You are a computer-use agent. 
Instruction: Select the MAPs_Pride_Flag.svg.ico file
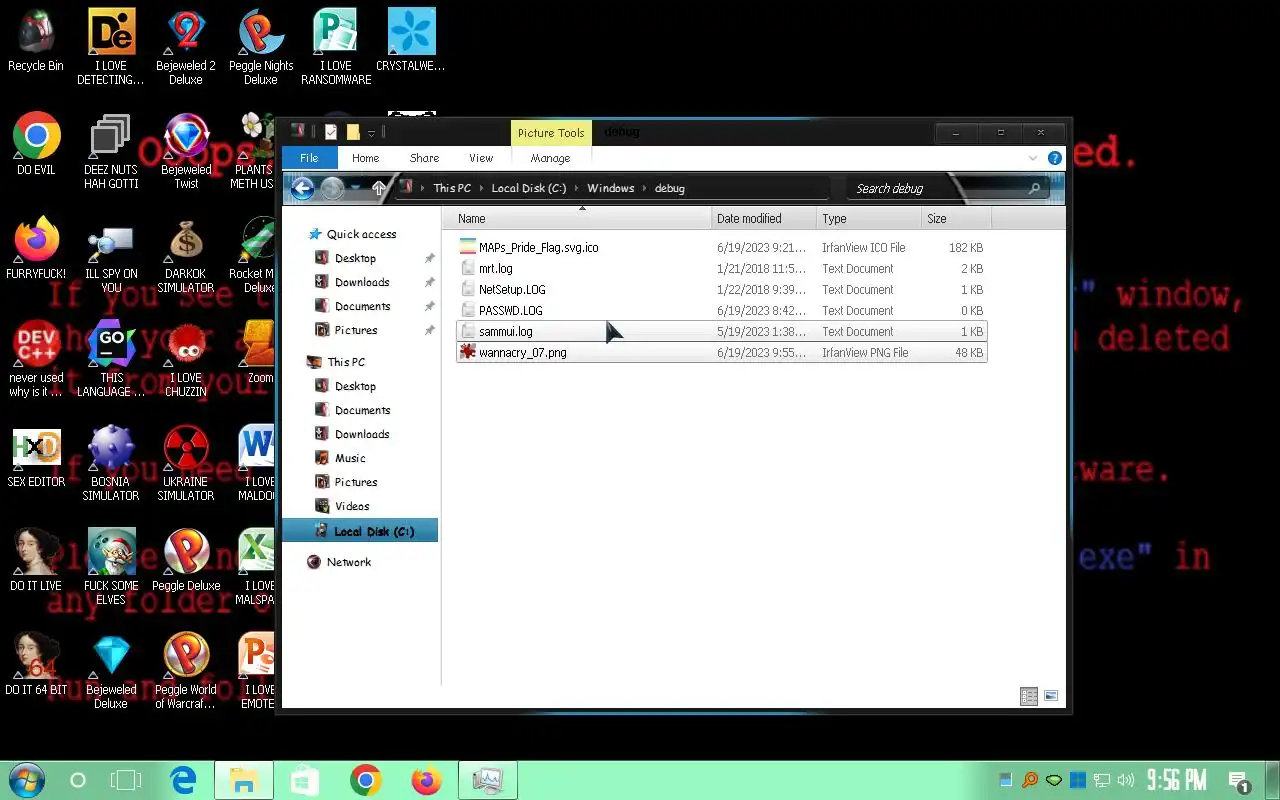click(721, 247)
